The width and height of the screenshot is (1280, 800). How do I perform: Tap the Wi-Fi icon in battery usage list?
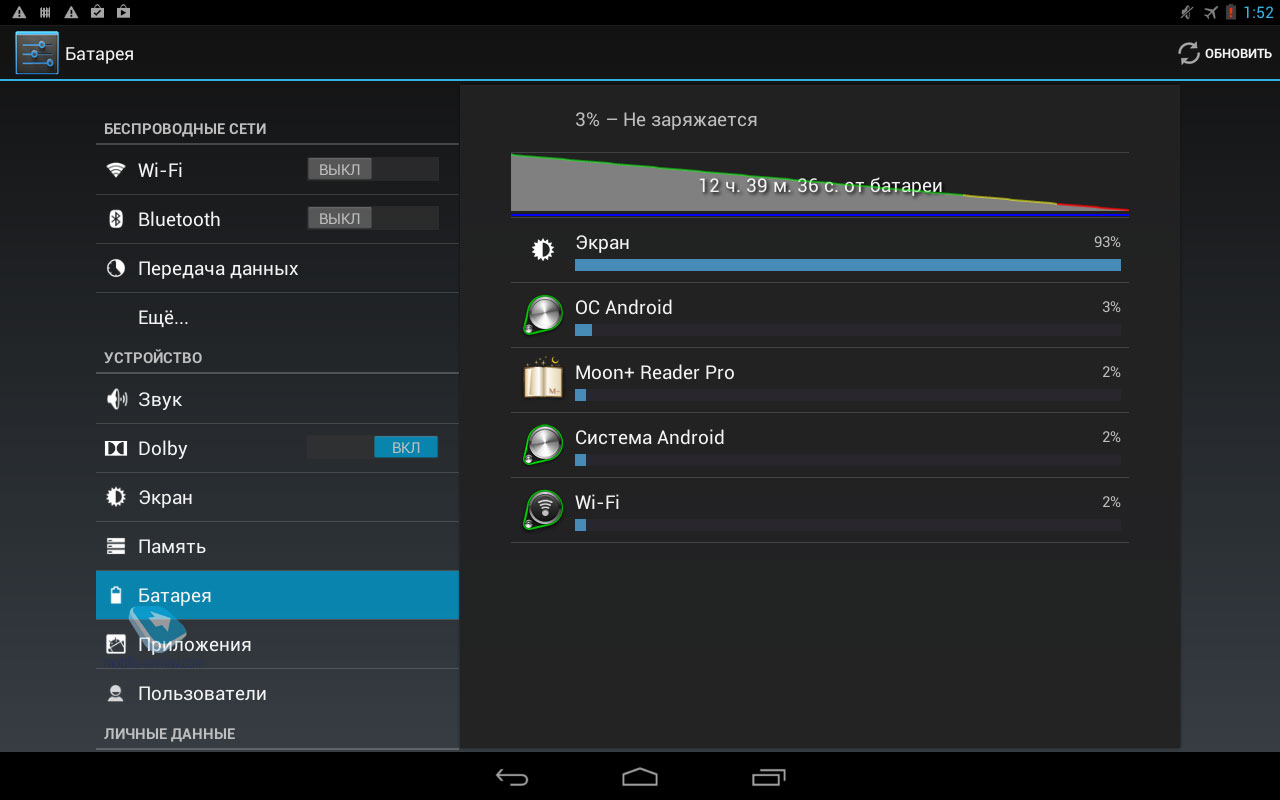(x=543, y=510)
